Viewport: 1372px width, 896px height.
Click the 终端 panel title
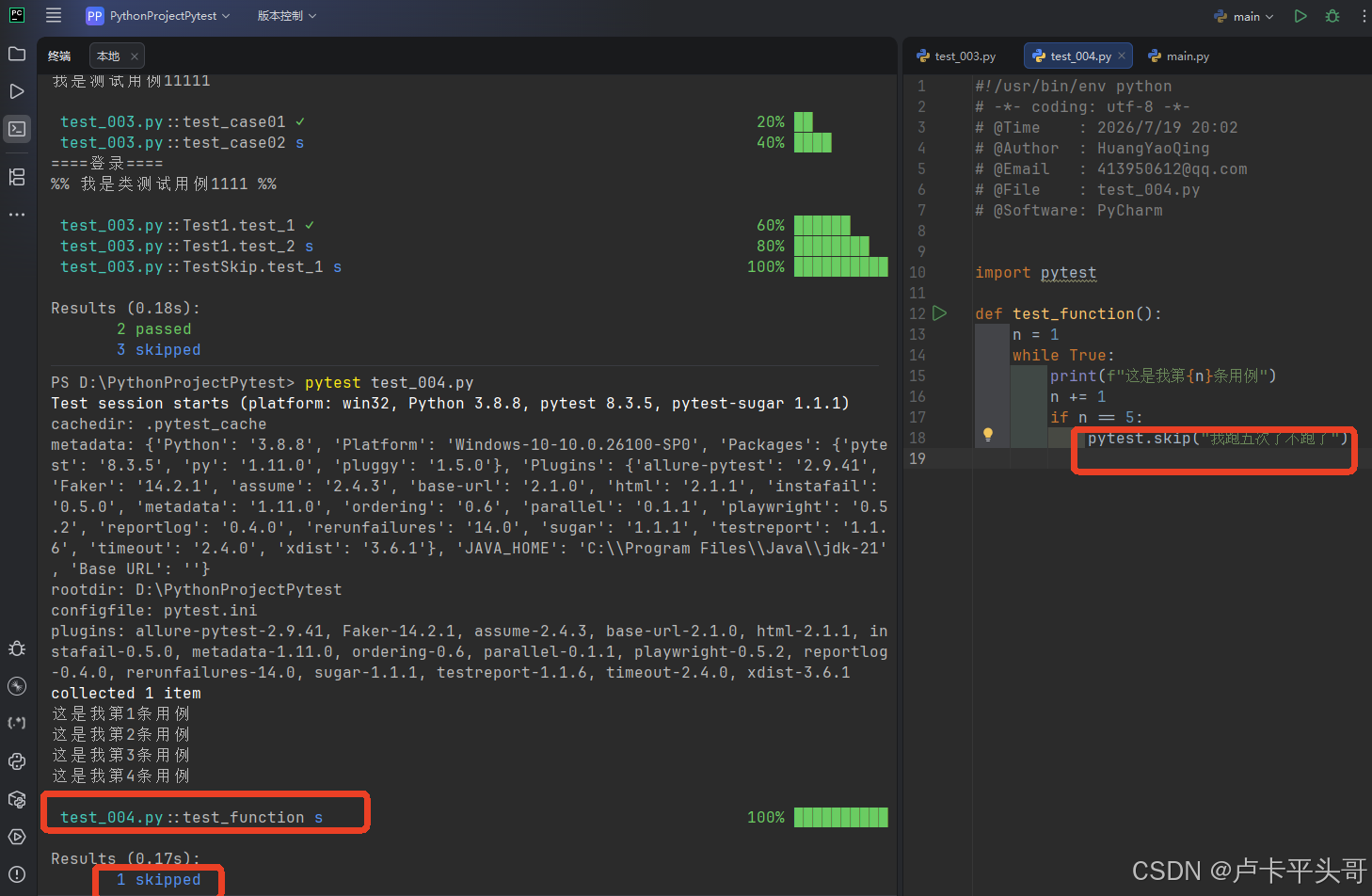(x=59, y=56)
